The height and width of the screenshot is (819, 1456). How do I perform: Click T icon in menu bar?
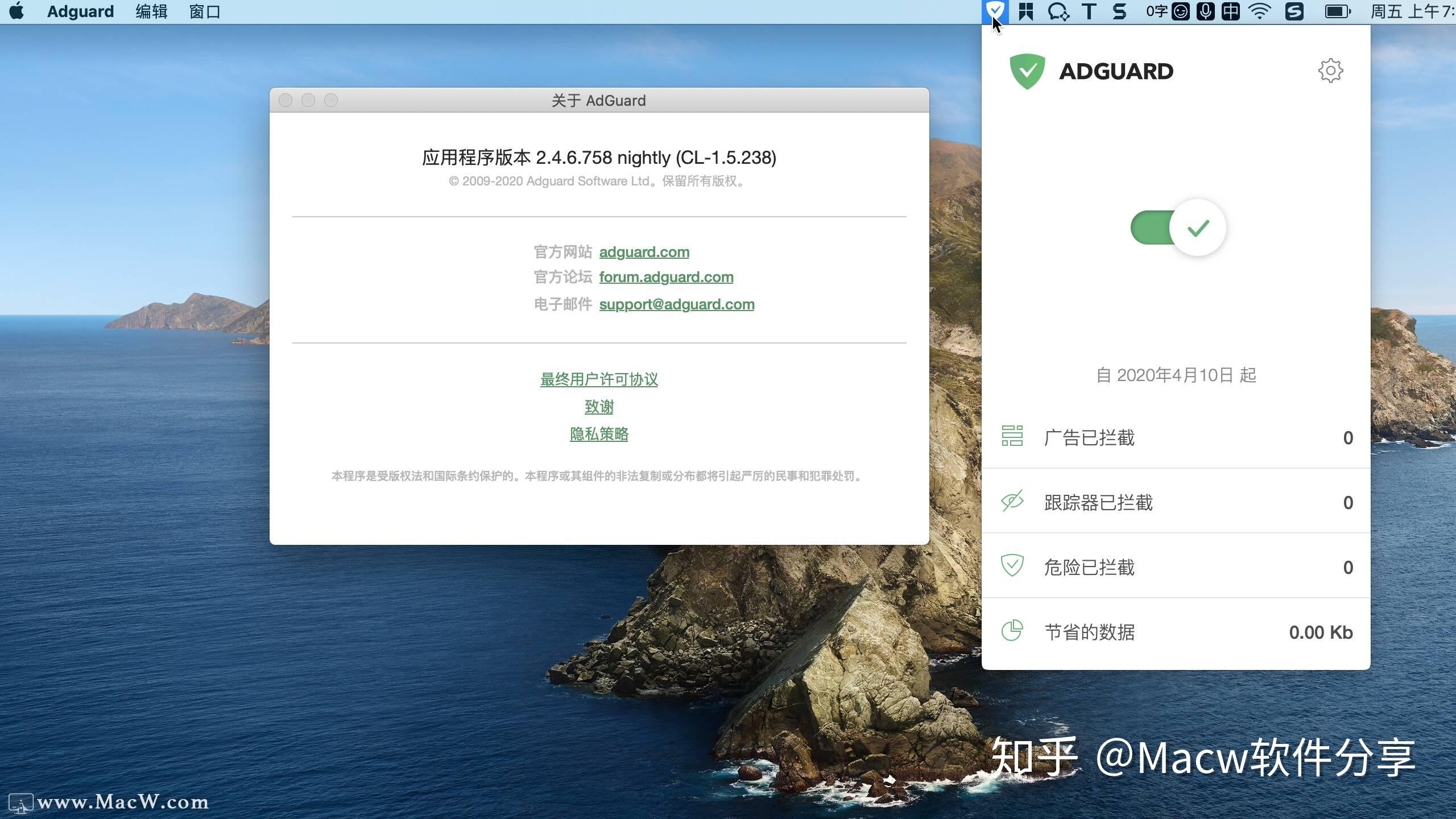(1089, 11)
